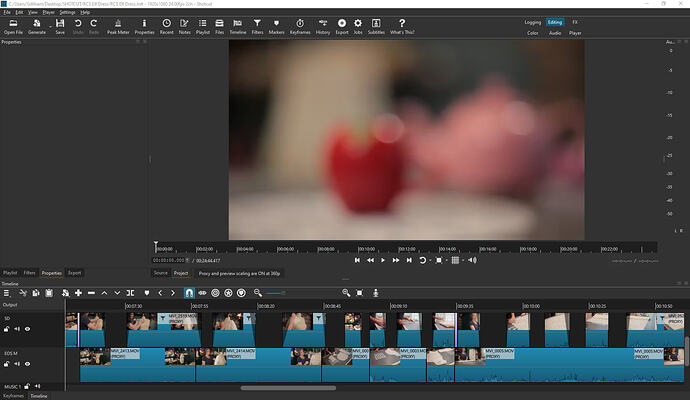Play the project preview
Image resolution: width=690 pixels, height=400 pixels.
[x=383, y=261]
